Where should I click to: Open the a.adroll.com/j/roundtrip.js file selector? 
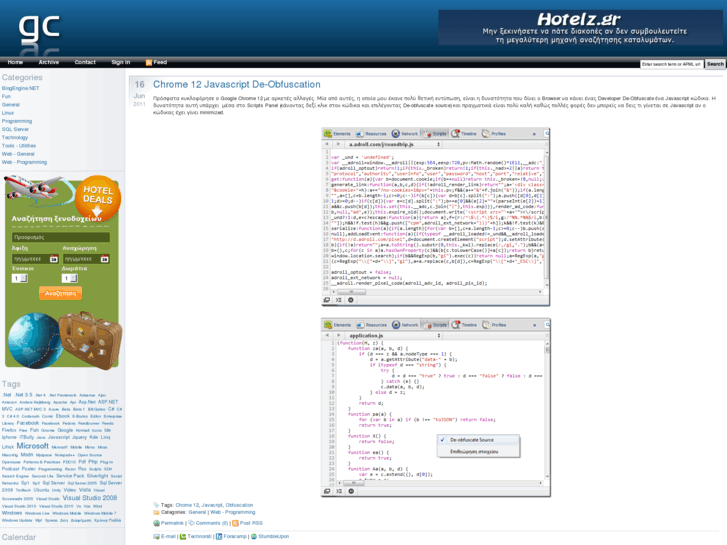tap(394, 144)
